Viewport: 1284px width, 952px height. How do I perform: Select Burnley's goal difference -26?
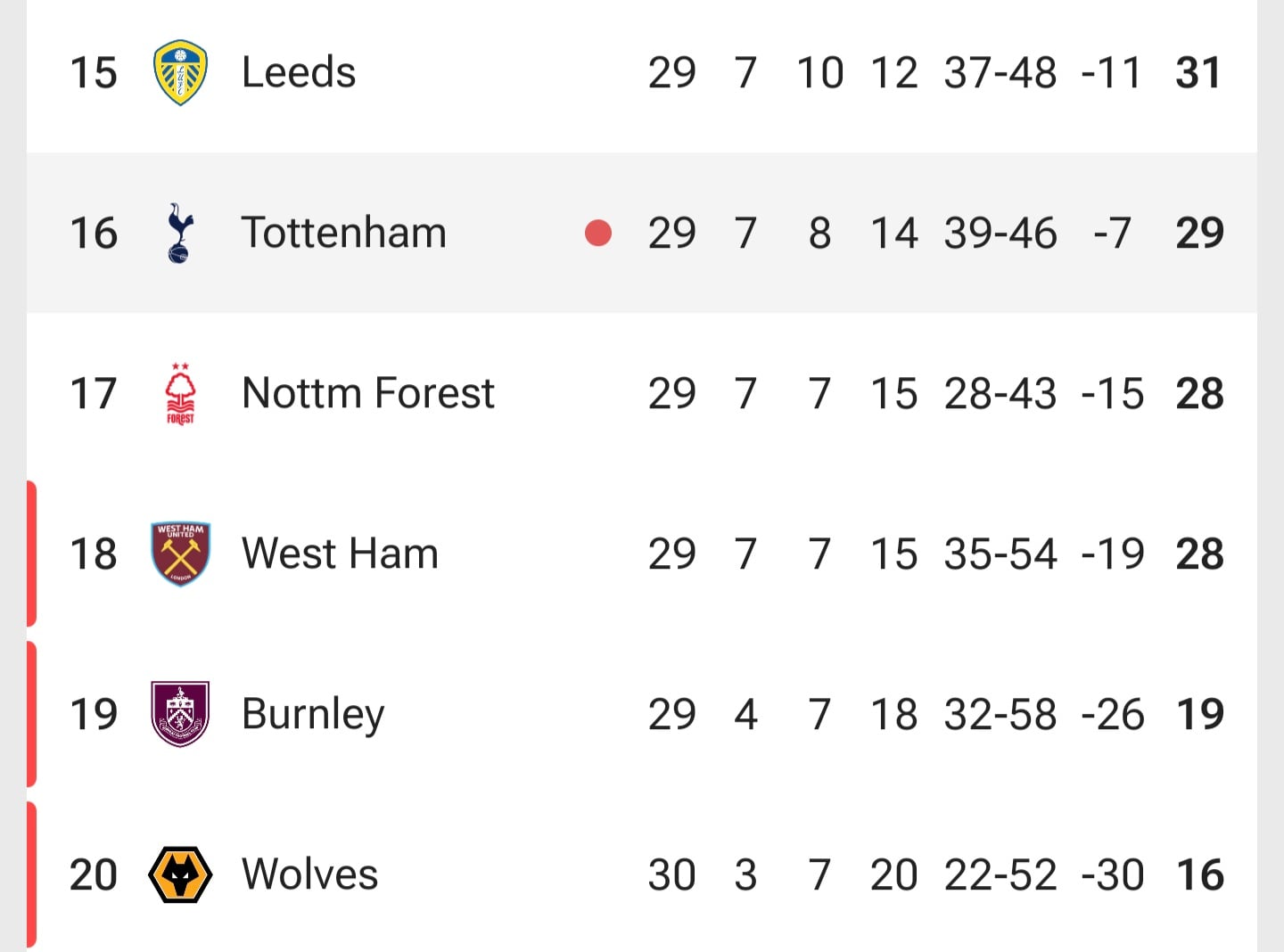[x=1112, y=714]
